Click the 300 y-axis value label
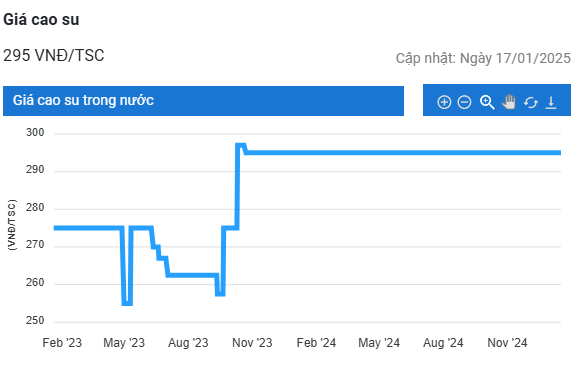The width and height of the screenshot is (579, 372). click(35, 133)
